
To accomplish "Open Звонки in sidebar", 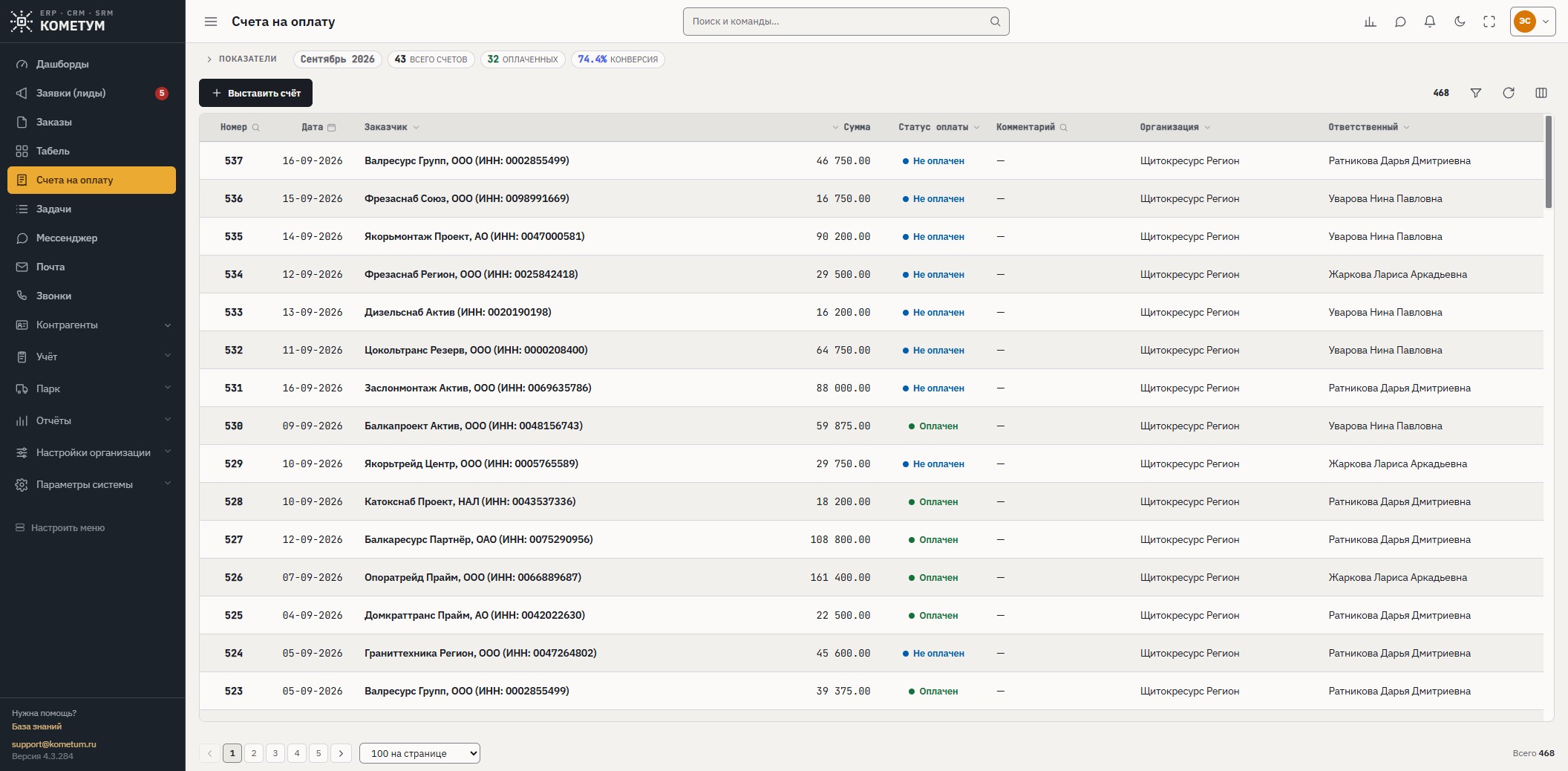I will [x=91, y=296].
